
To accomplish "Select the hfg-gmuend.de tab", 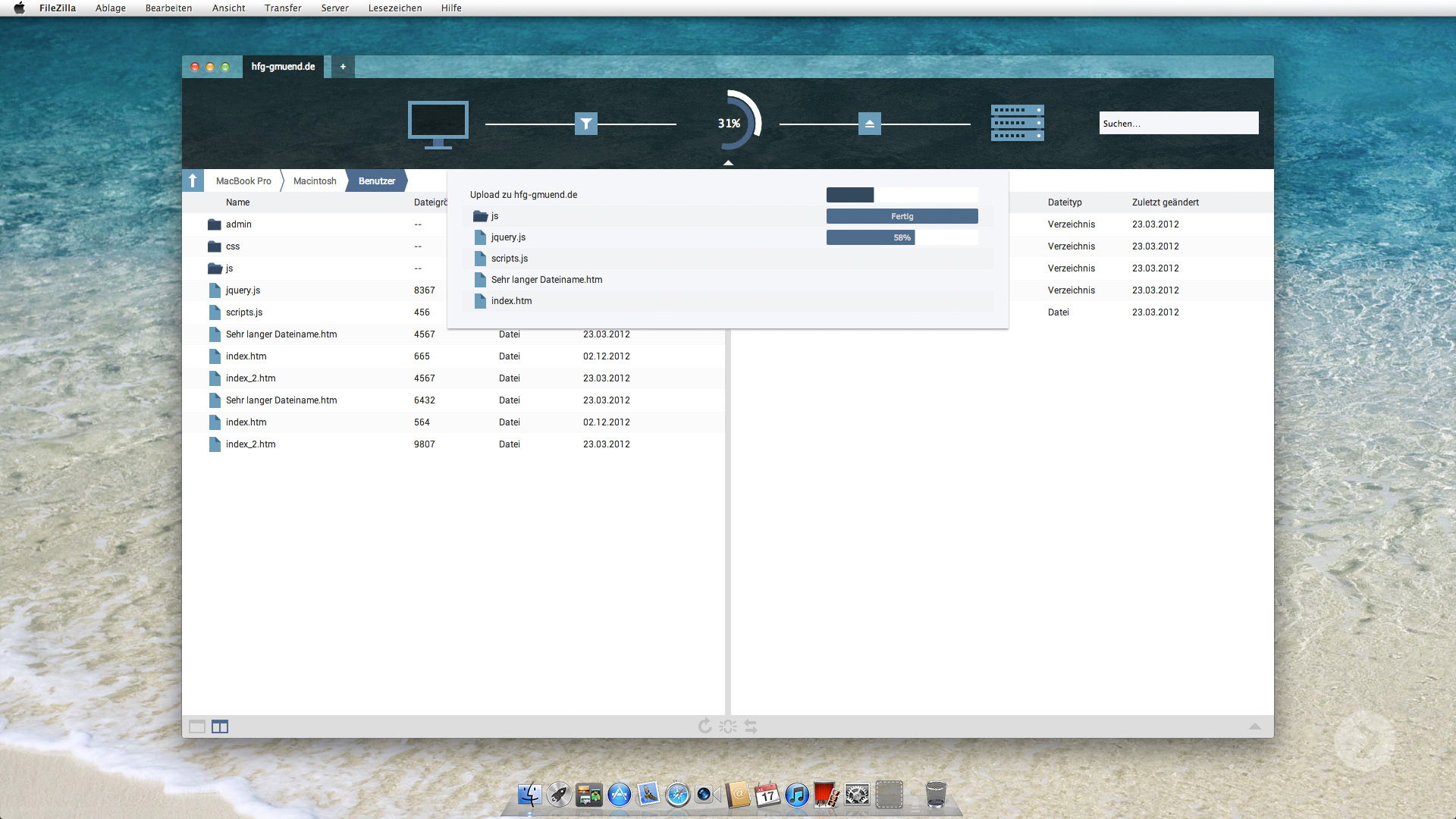I will (283, 67).
